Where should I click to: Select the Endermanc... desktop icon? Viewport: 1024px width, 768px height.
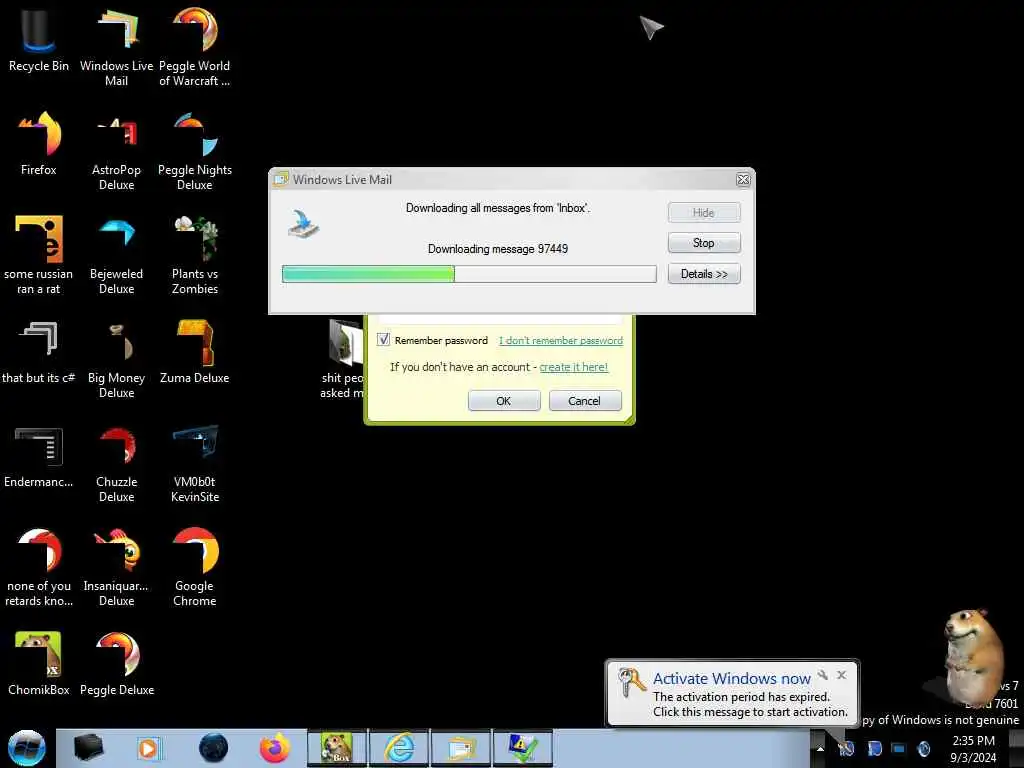[39, 456]
